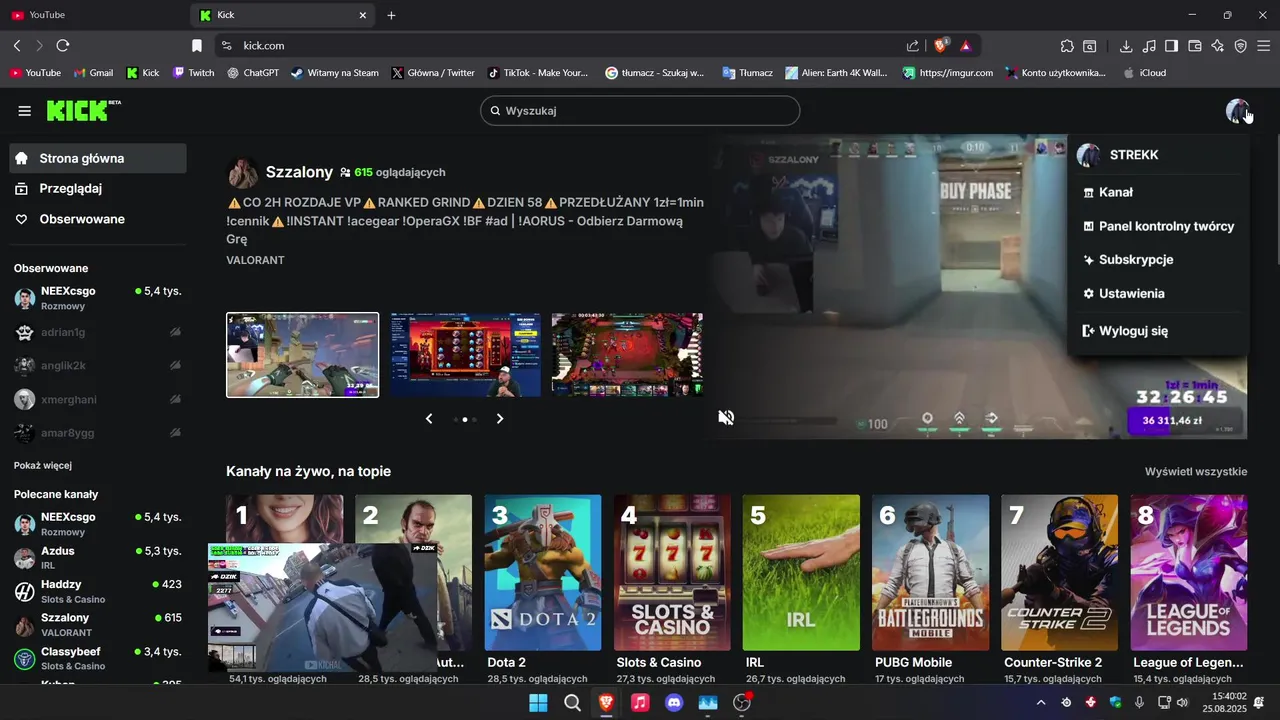Click the Wyszukaj search field

[x=640, y=110]
